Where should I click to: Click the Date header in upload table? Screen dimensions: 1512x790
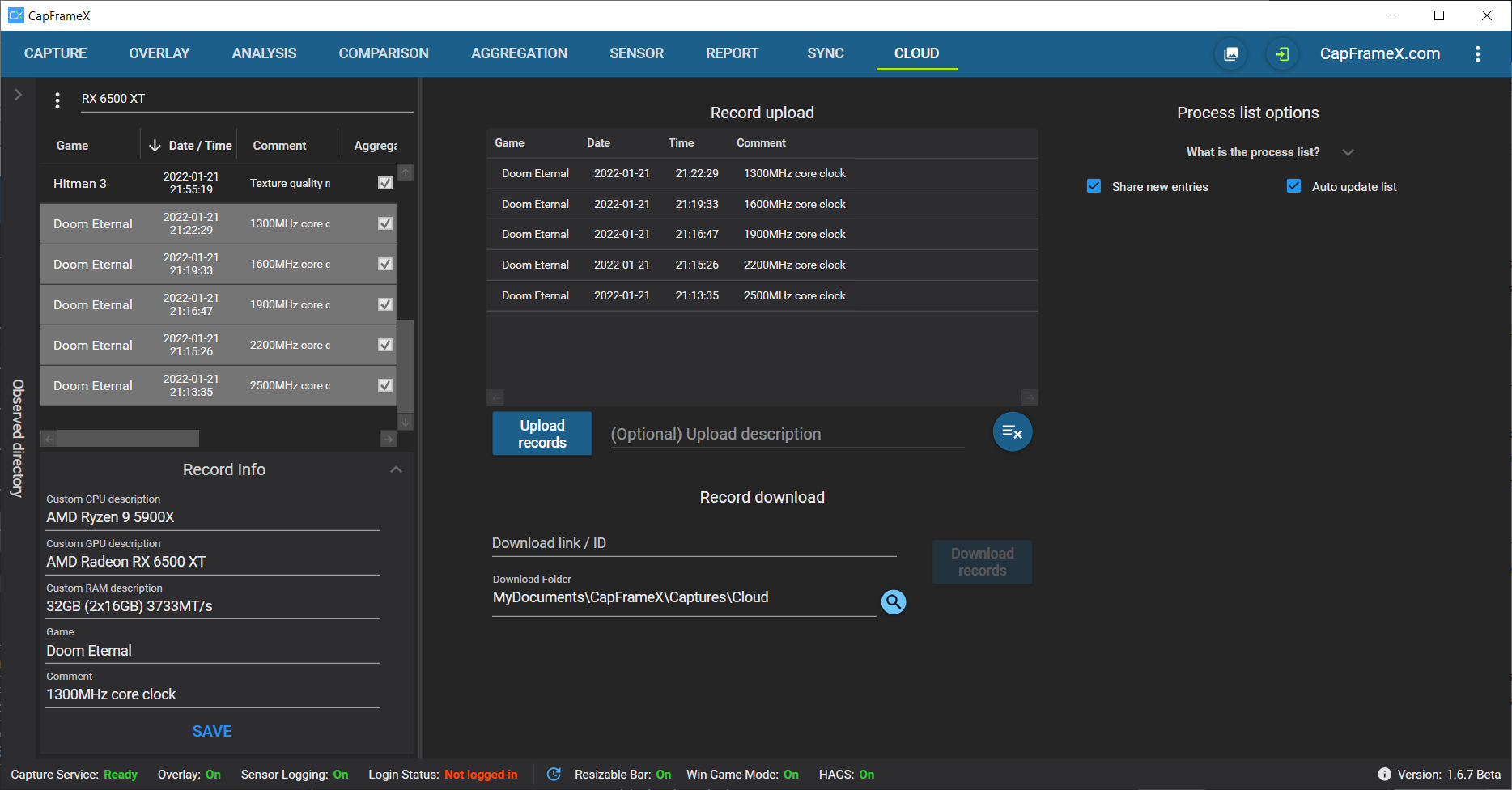click(598, 142)
